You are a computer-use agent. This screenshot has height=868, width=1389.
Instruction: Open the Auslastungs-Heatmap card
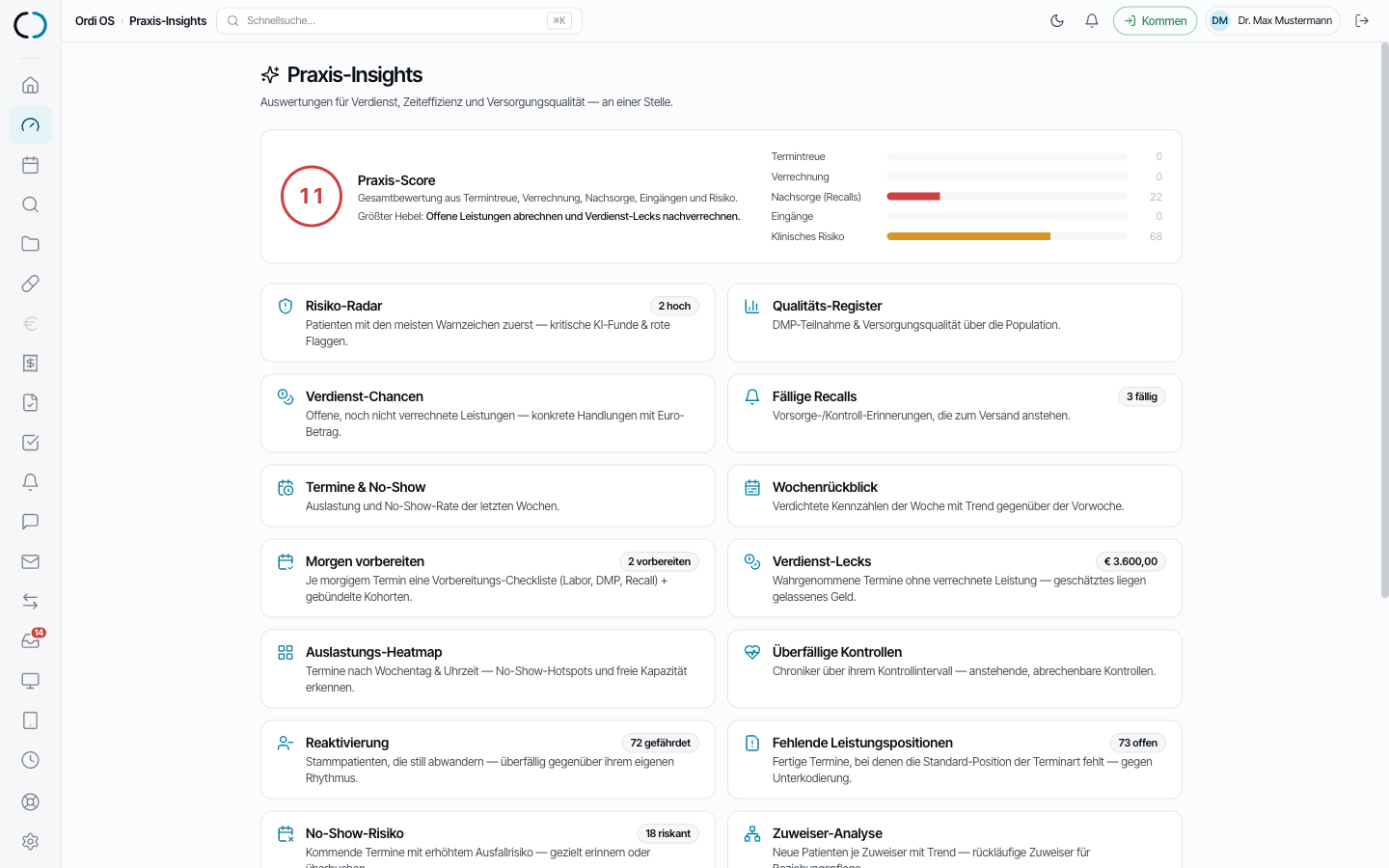click(488, 668)
